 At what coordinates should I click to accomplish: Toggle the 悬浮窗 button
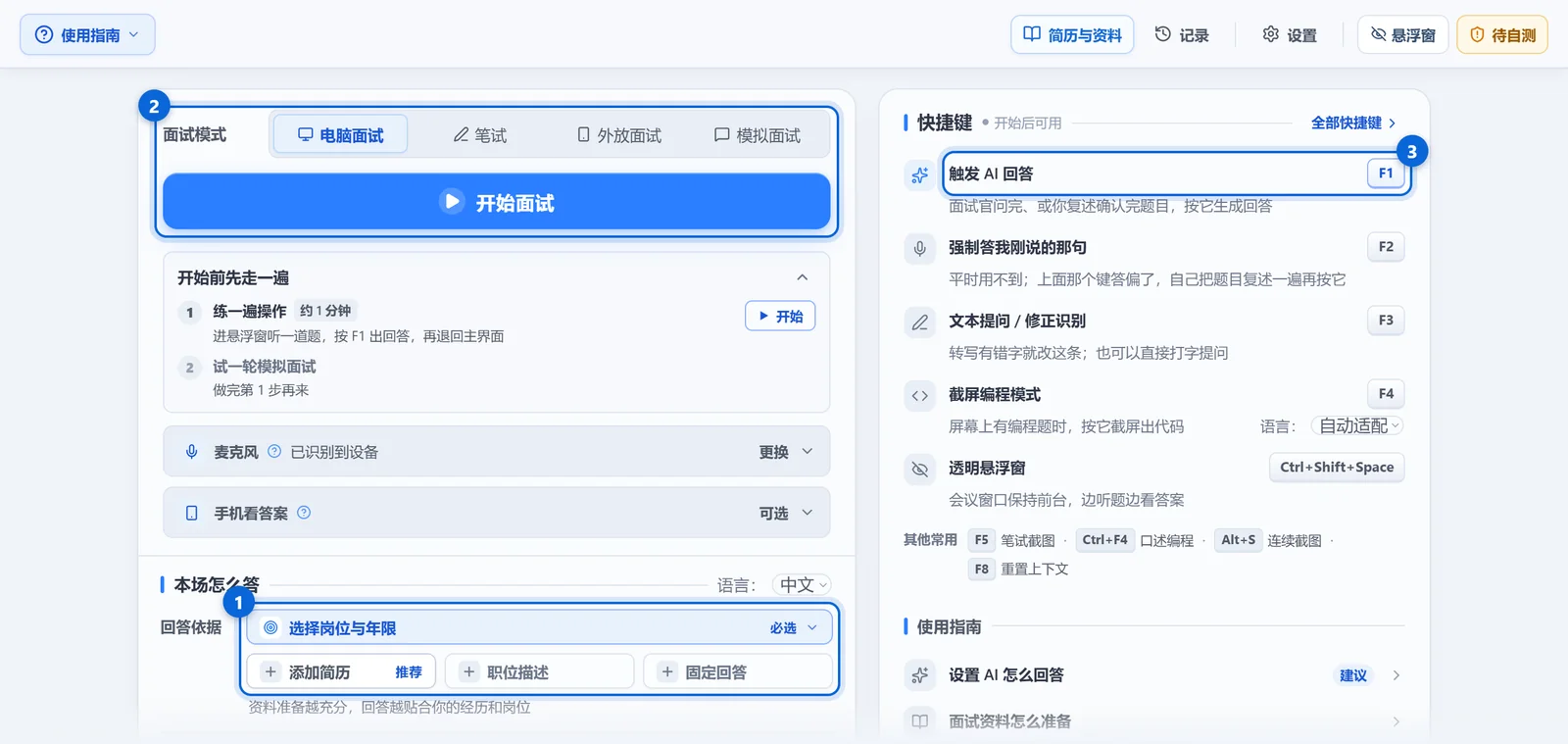coord(1402,35)
